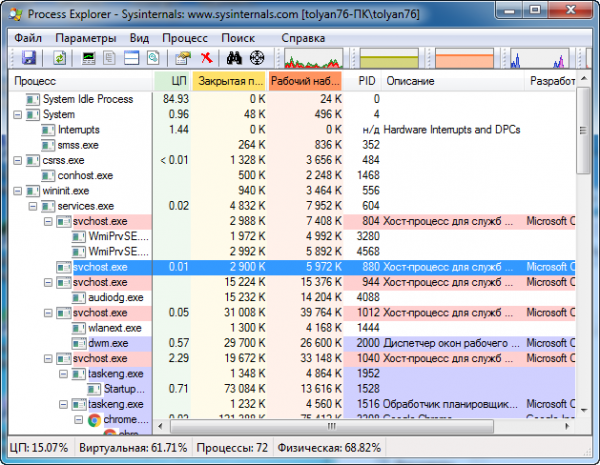The height and width of the screenshot is (465, 600).
Task: Click the CPU usage mini graph
Action: coord(313,58)
